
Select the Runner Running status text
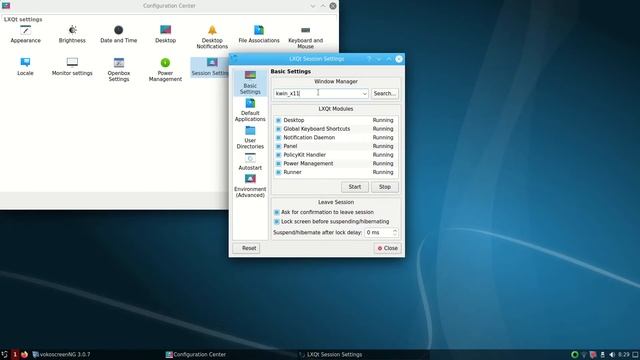(x=383, y=172)
